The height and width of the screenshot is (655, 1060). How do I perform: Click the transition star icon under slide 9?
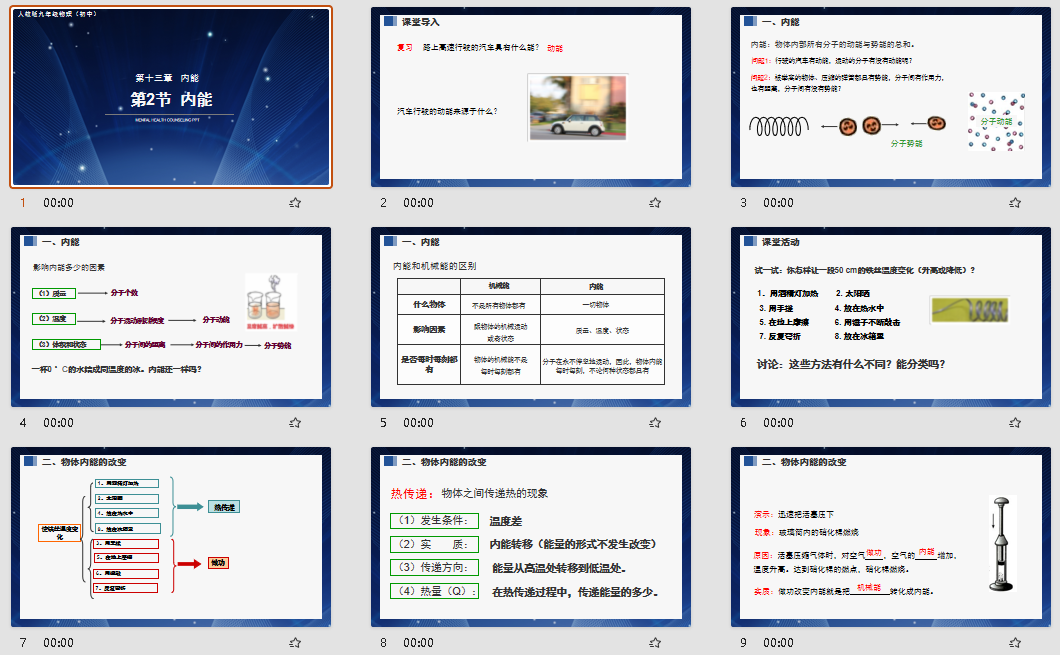tap(1015, 643)
